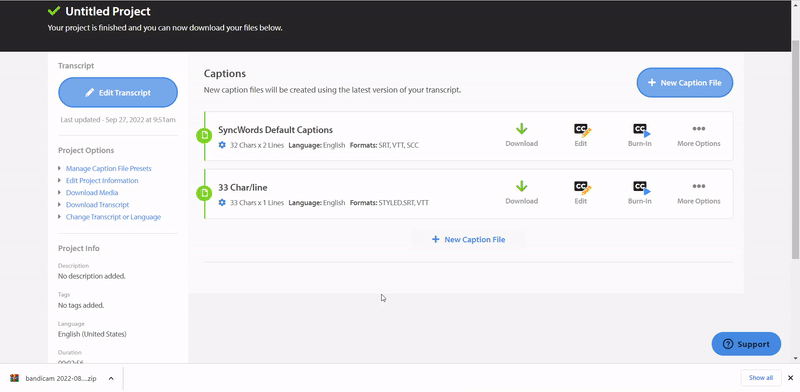The width and height of the screenshot is (800, 392).
Task: Download the 33 Char/line caption file
Action: [521, 193]
